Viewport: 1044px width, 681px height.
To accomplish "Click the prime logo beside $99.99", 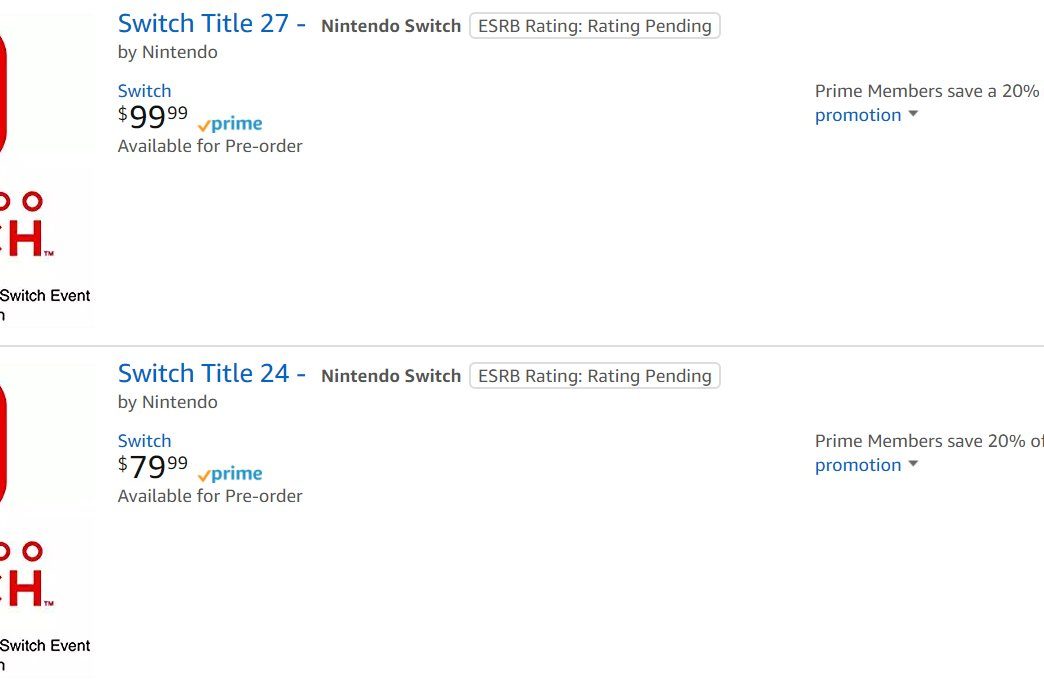I will (231, 125).
